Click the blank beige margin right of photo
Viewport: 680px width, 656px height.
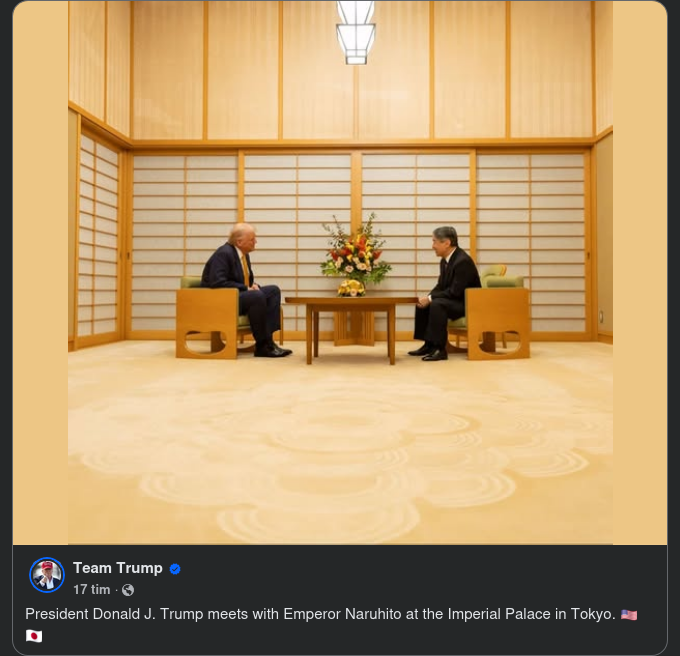(640, 272)
